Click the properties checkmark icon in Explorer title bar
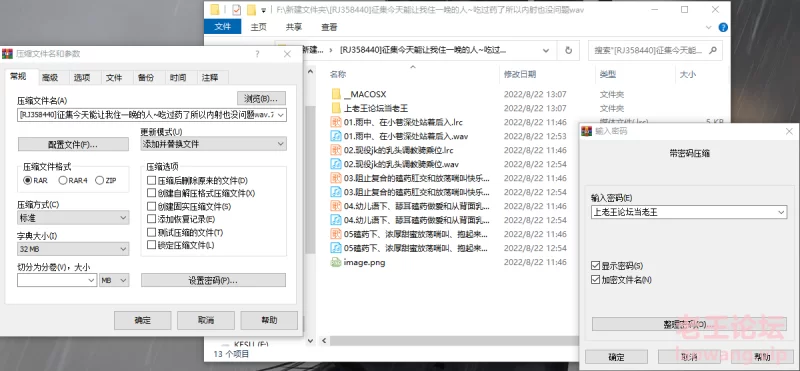 coord(236,10)
